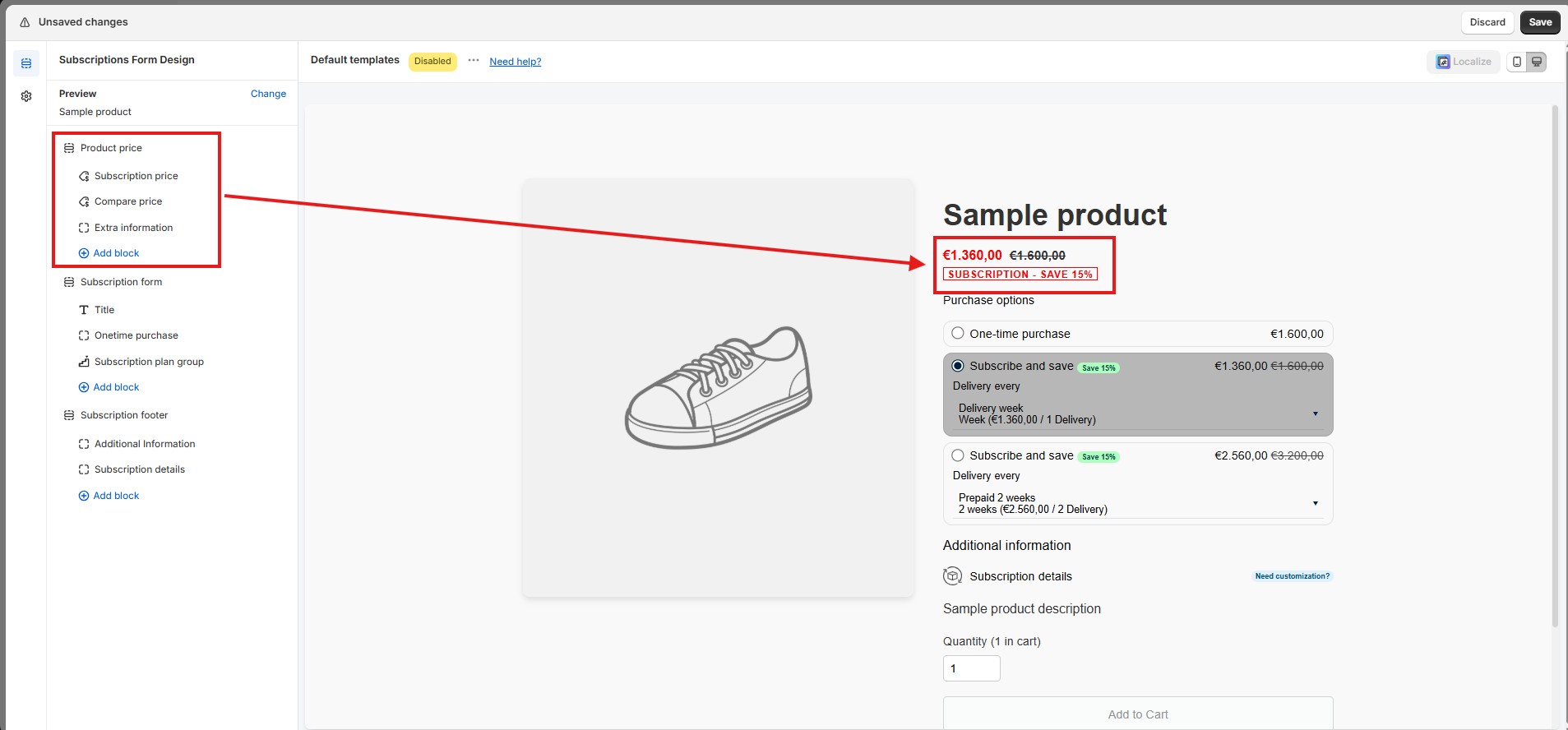Open the three-dots template options menu
Image resolution: width=1568 pixels, height=730 pixels.
[x=474, y=61]
